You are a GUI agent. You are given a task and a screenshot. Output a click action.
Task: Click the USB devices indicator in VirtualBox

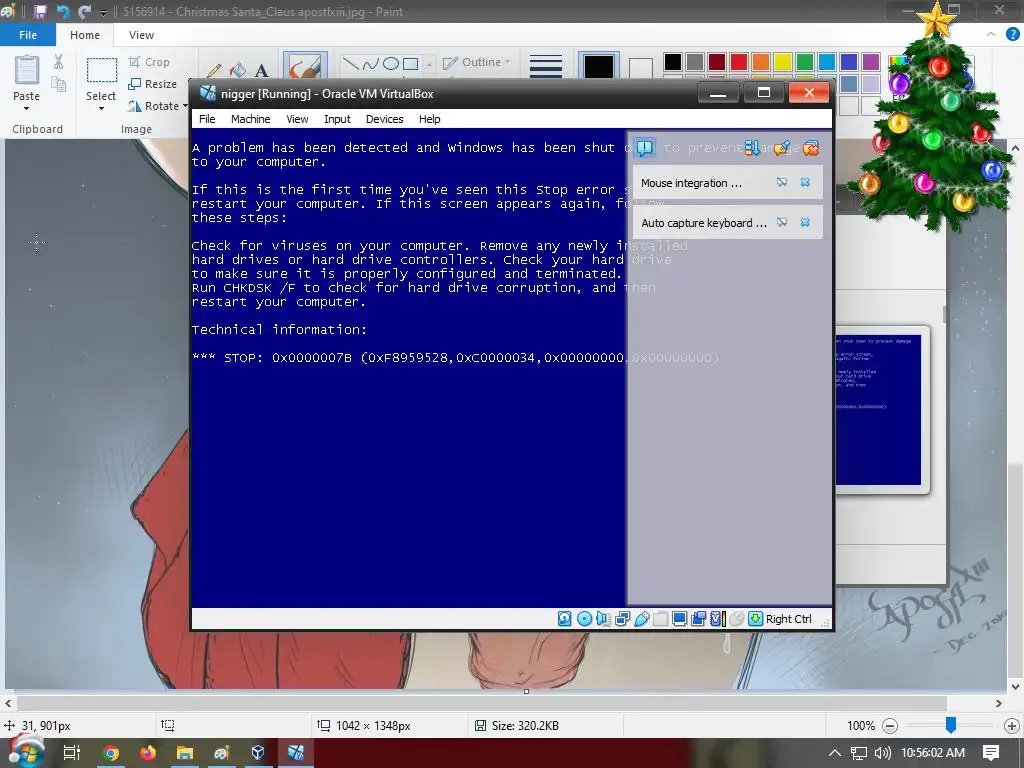pyautogui.click(x=641, y=618)
